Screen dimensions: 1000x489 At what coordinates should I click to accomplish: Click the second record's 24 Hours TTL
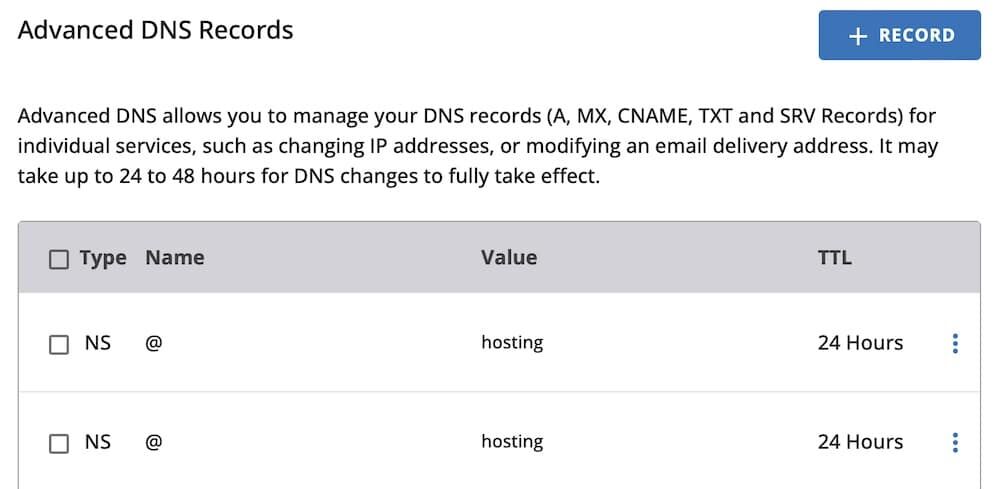click(x=860, y=442)
